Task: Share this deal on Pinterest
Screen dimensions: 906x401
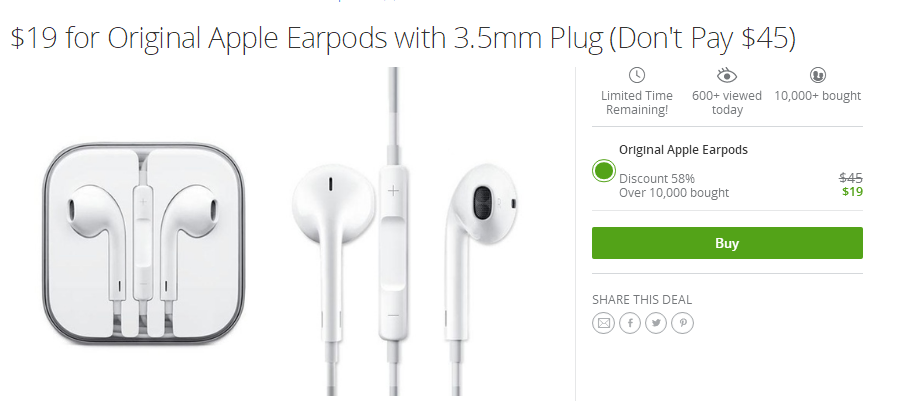Action: [x=683, y=323]
